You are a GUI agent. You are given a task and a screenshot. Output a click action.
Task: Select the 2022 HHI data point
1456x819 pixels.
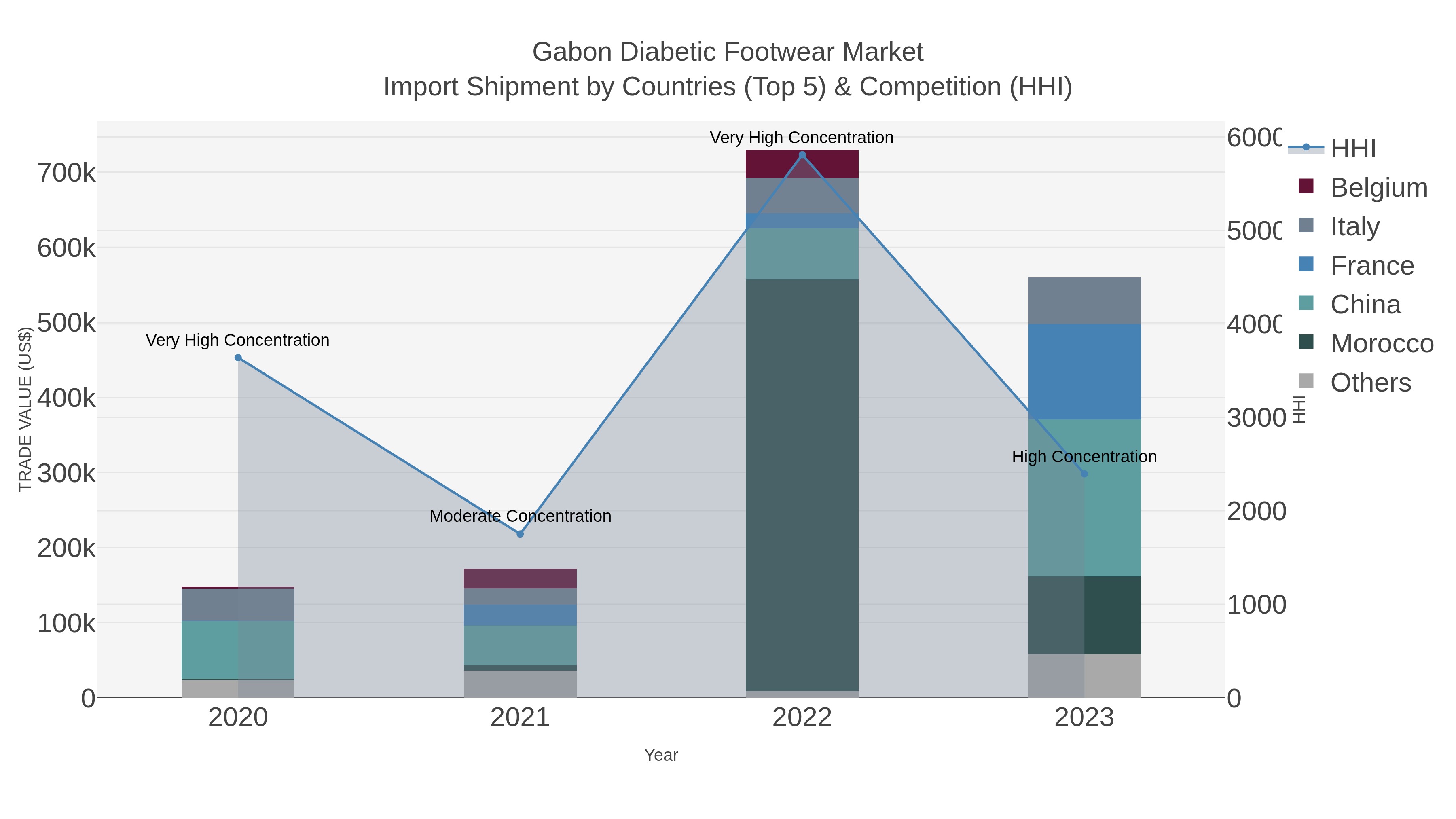(x=802, y=155)
